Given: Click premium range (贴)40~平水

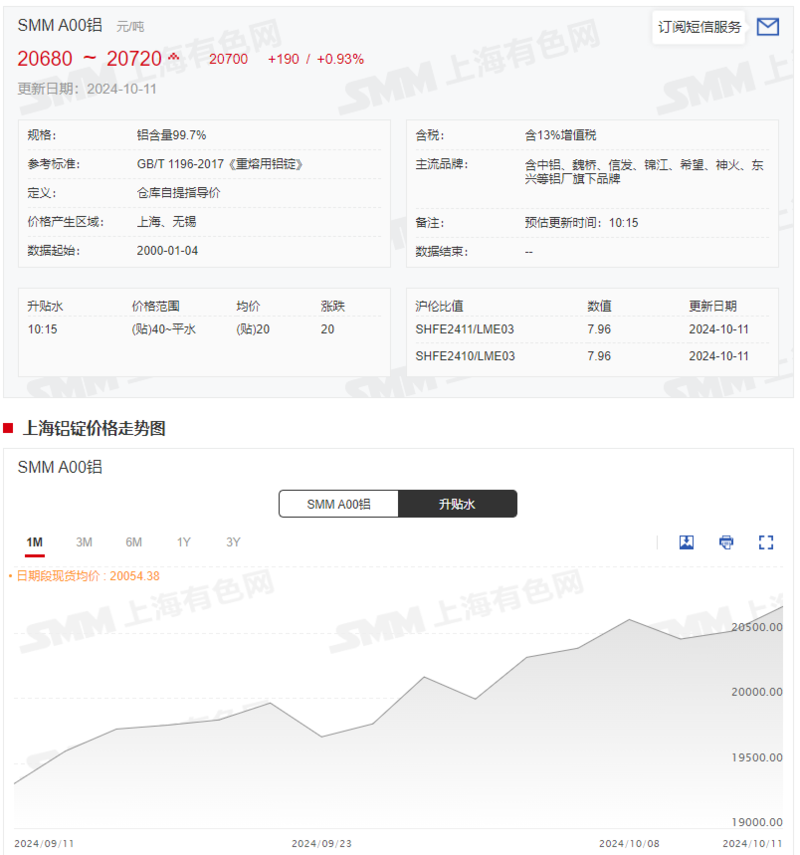Looking at the screenshot, I should coord(164,329).
